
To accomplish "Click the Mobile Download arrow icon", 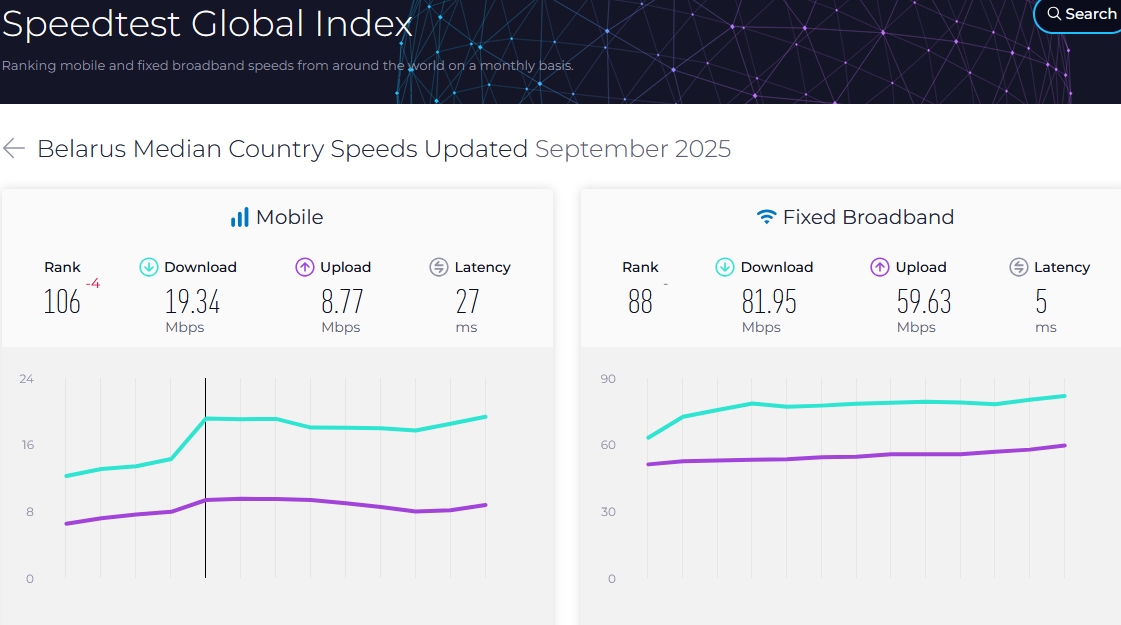I will [149, 267].
